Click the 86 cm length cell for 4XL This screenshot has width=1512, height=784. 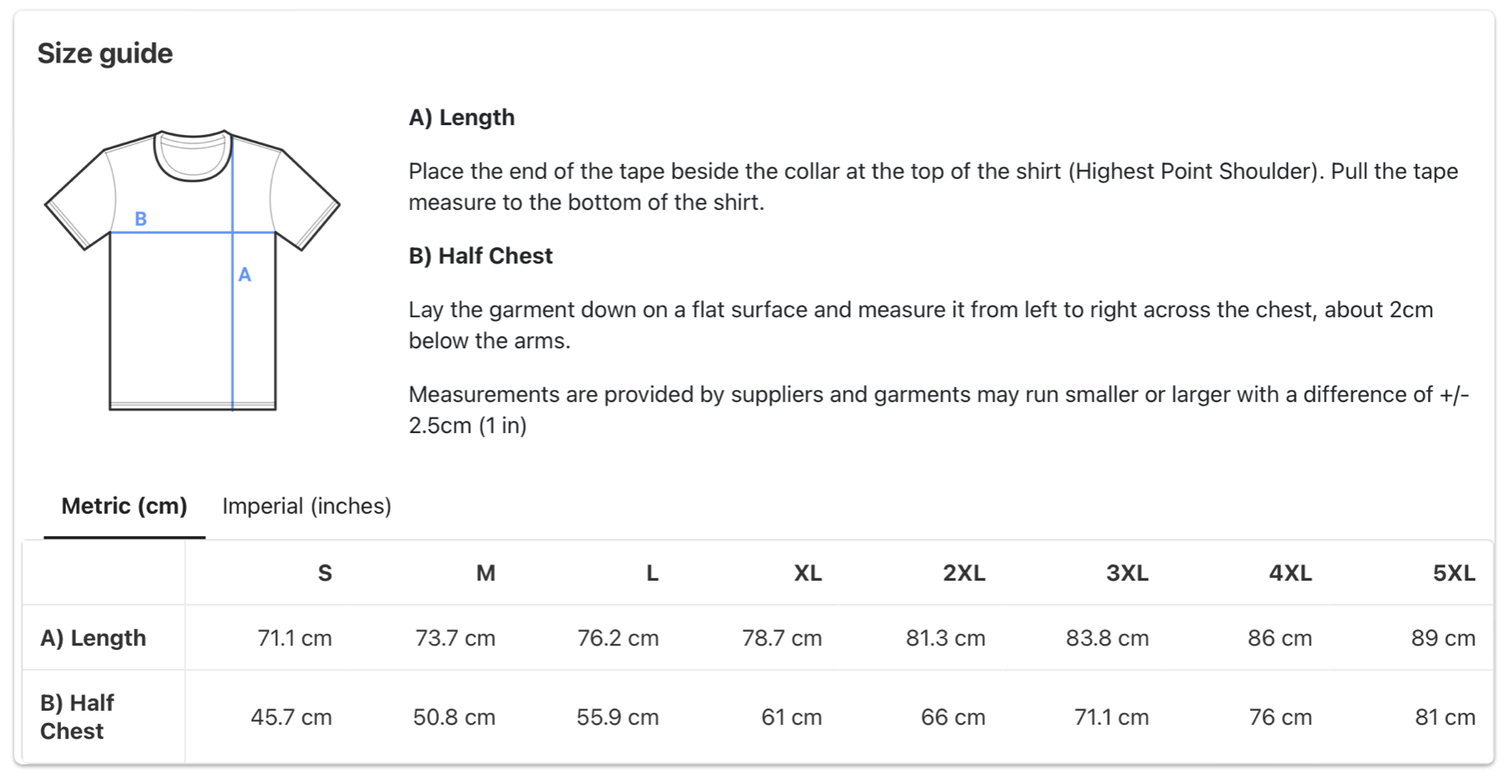[1280, 638]
